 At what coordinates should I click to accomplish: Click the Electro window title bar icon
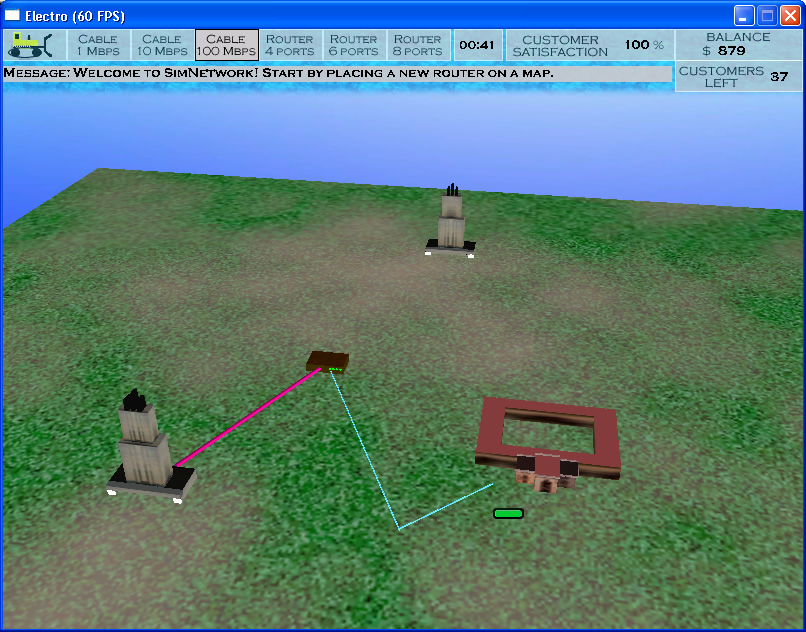13,15
